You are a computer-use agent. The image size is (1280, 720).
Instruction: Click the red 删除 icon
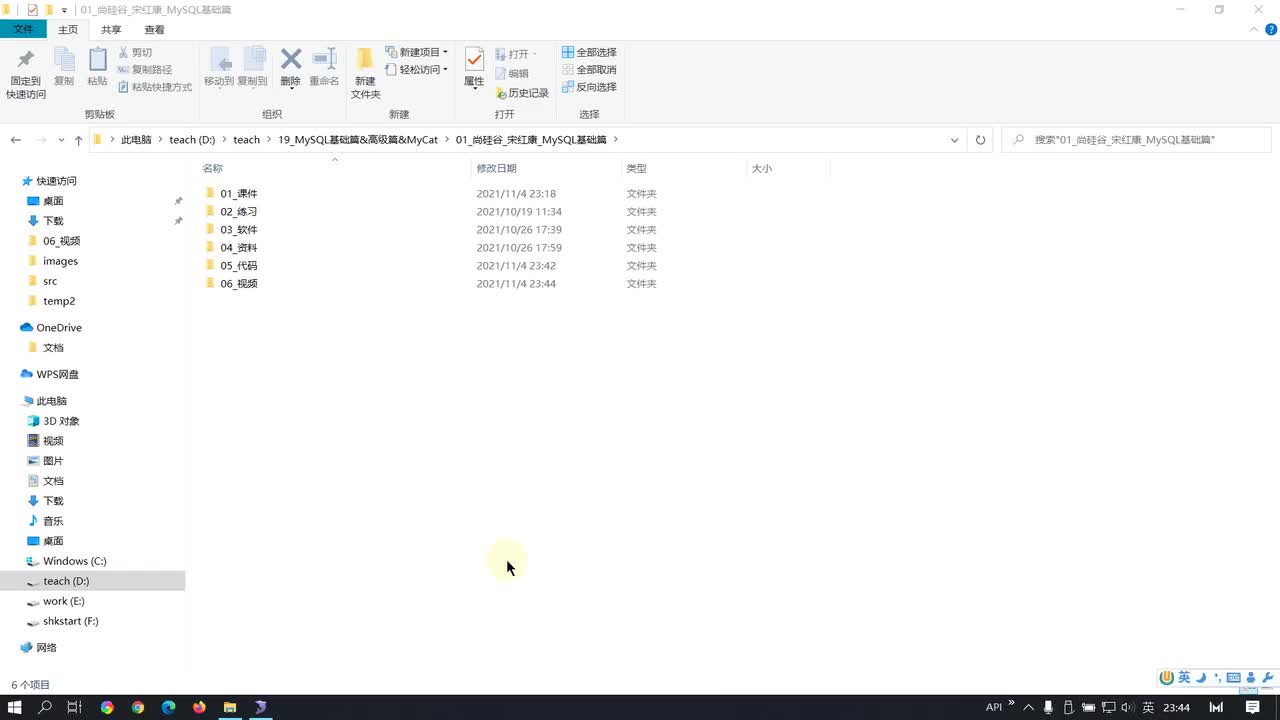click(291, 59)
